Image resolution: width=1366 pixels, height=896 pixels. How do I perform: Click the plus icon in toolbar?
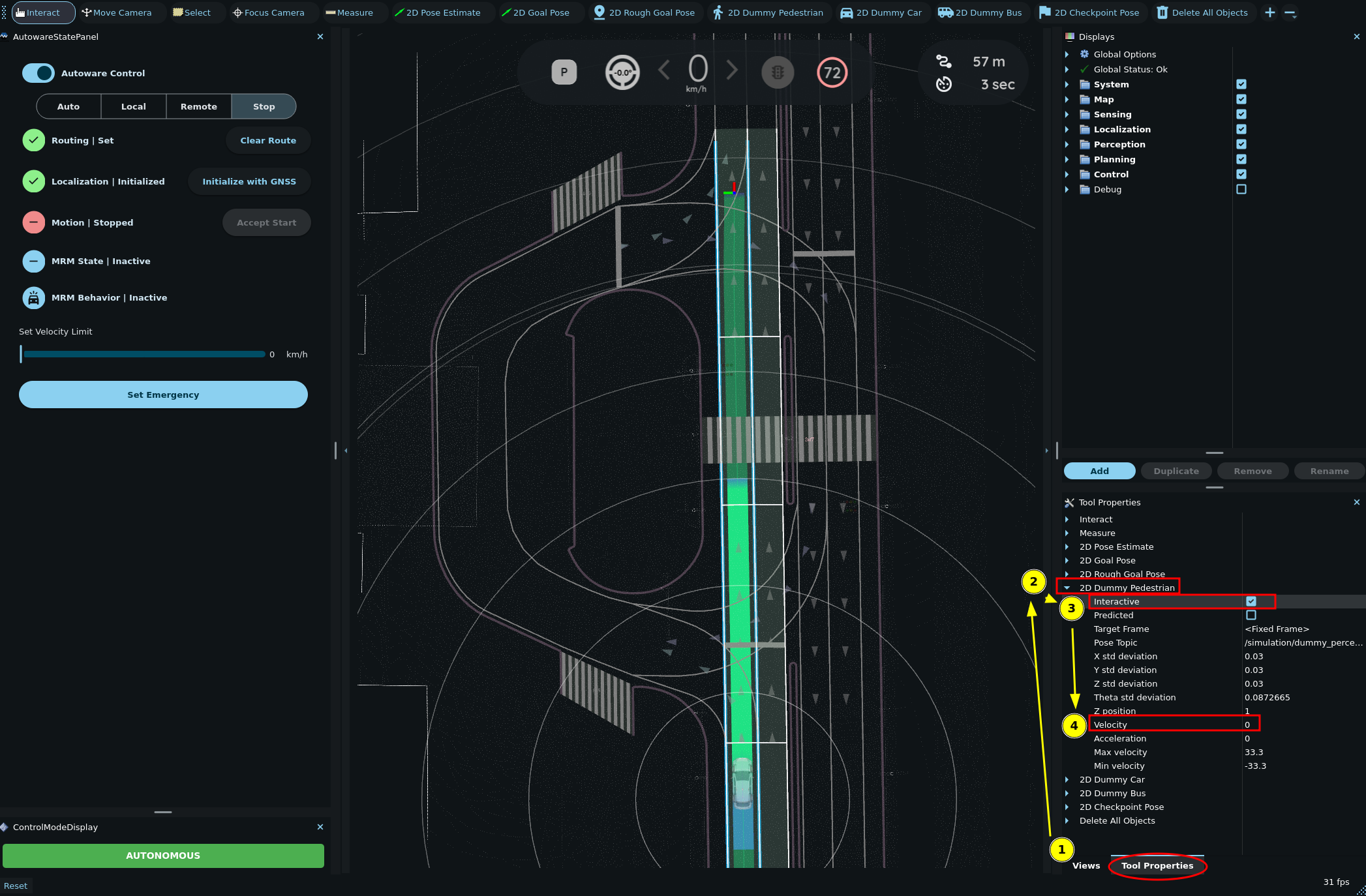(1269, 12)
